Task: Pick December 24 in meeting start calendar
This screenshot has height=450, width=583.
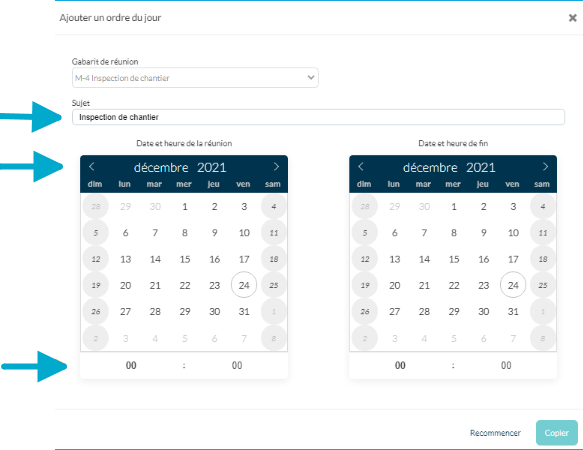Action: point(244,285)
